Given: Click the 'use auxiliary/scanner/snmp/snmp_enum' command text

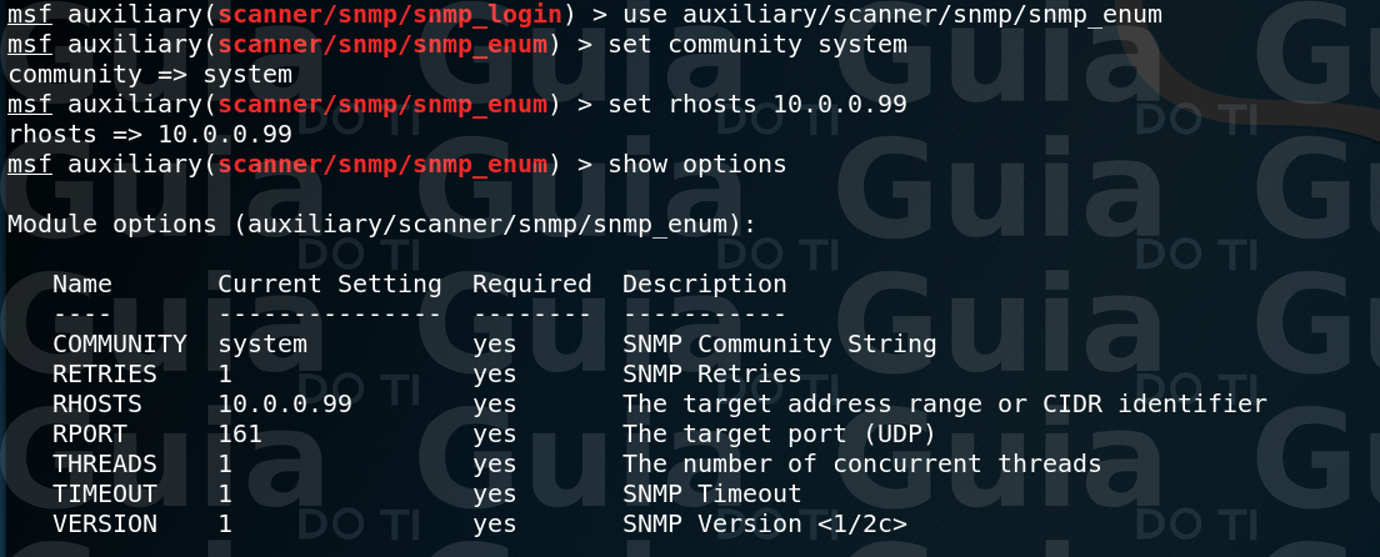Looking at the screenshot, I should pos(892,15).
